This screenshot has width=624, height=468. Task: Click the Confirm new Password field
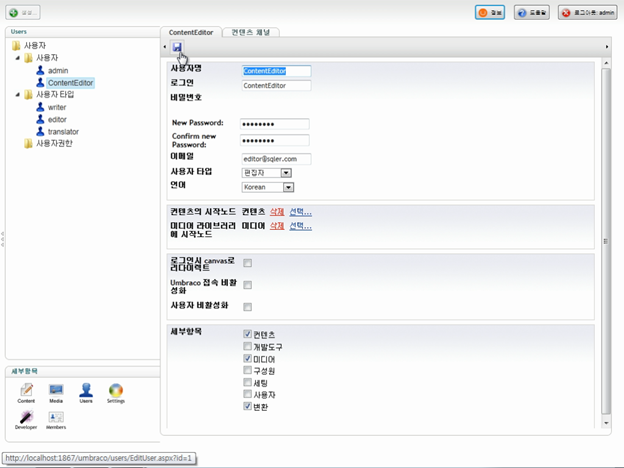275,140
